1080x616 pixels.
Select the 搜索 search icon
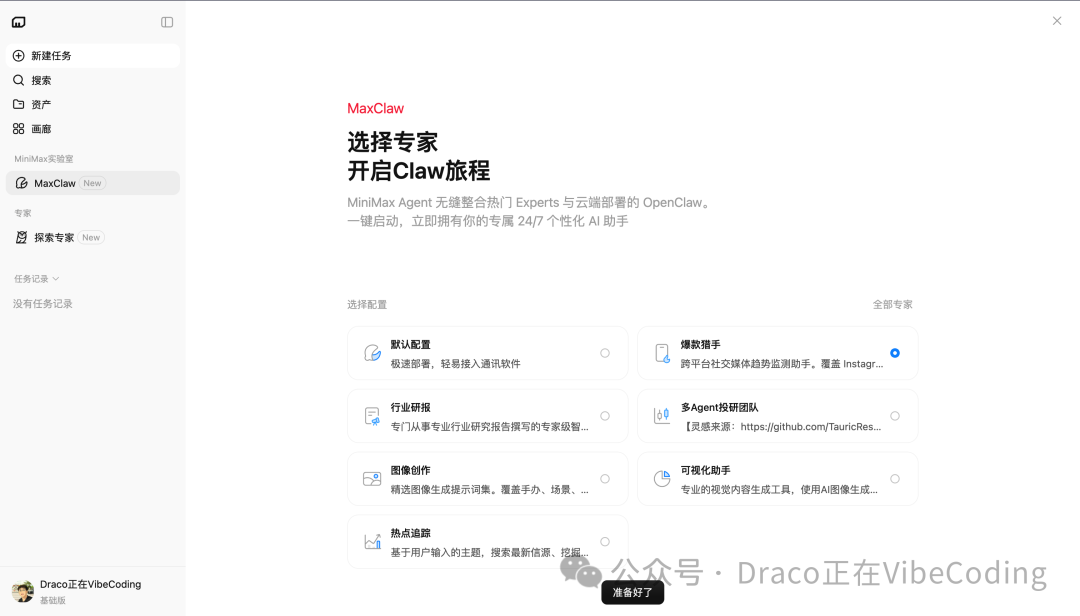[20, 80]
